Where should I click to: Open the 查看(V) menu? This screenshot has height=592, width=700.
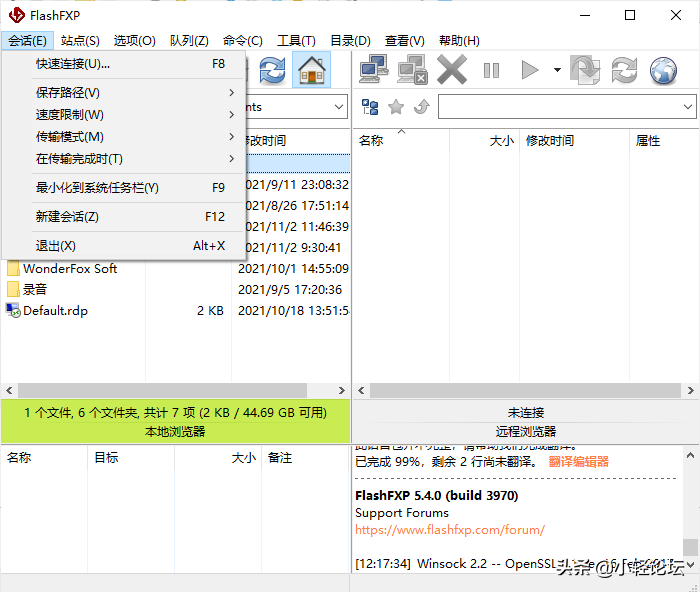(404, 41)
